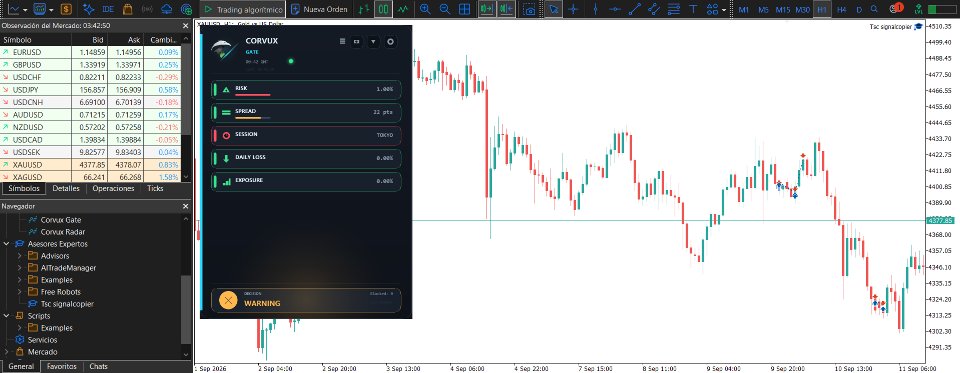
Task: Toggle chart auto-scroll icon
Action: [x=487, y=9]
